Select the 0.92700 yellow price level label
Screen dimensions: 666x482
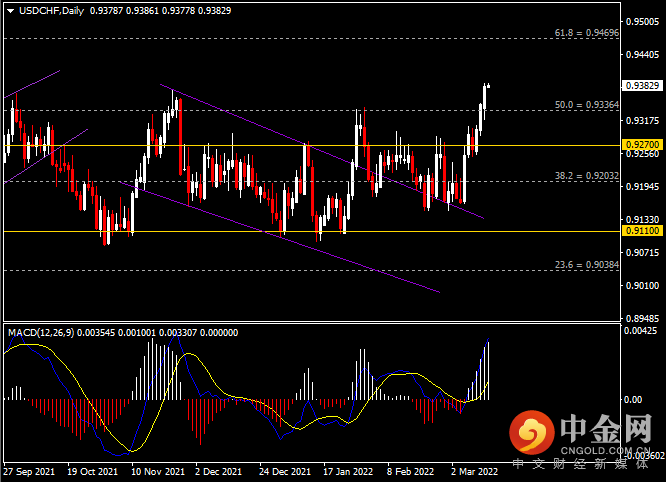click(642, 145)
